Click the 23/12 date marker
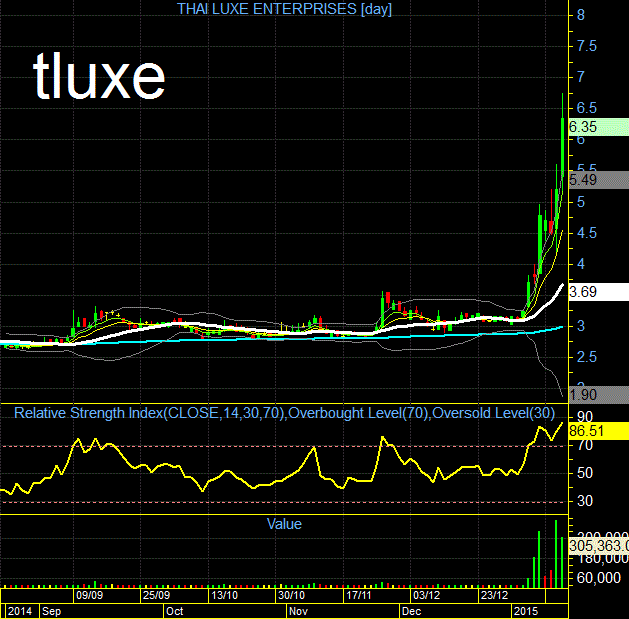This screenshot has width=629, height=619. coord(494,595)
